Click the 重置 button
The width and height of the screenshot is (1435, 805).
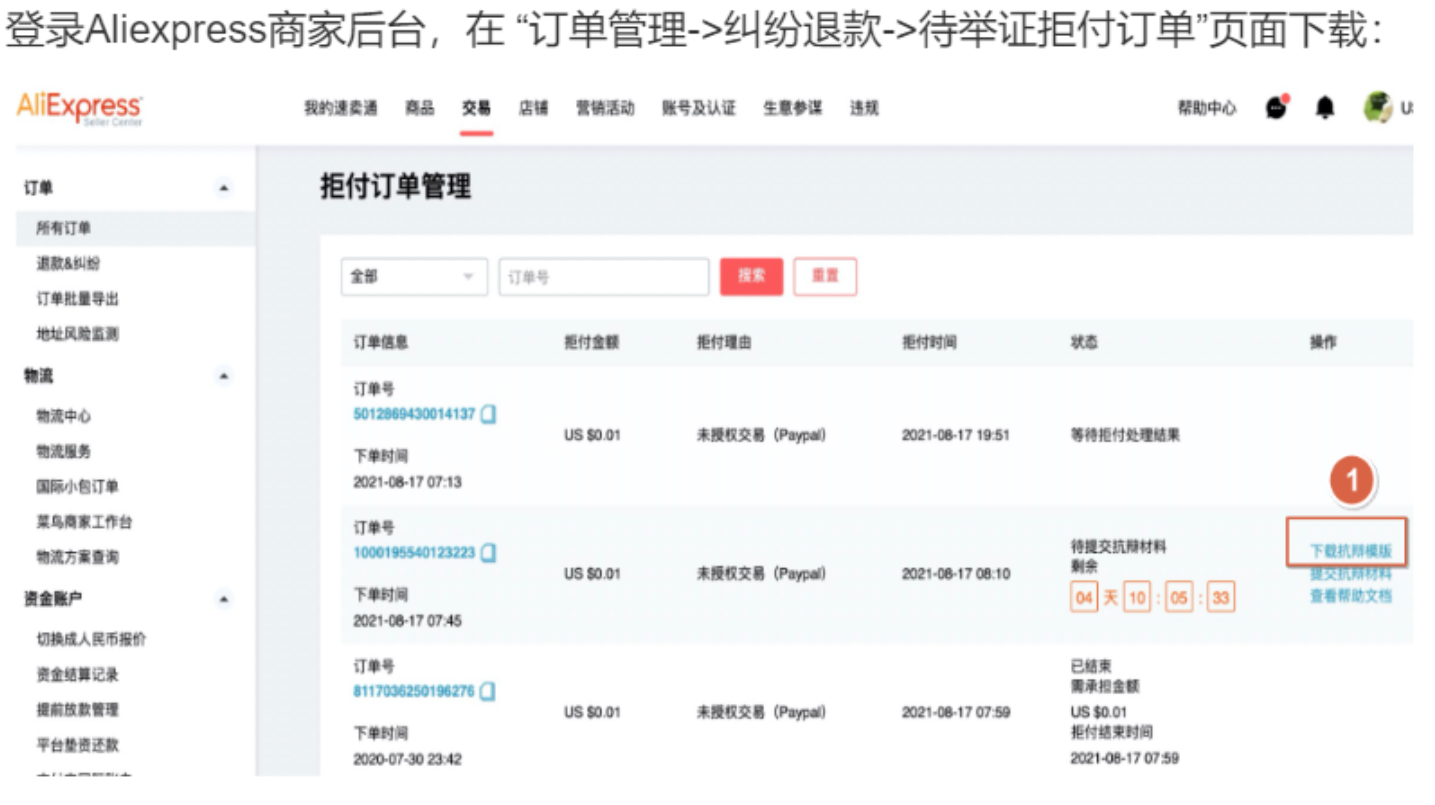click(825, 277)
